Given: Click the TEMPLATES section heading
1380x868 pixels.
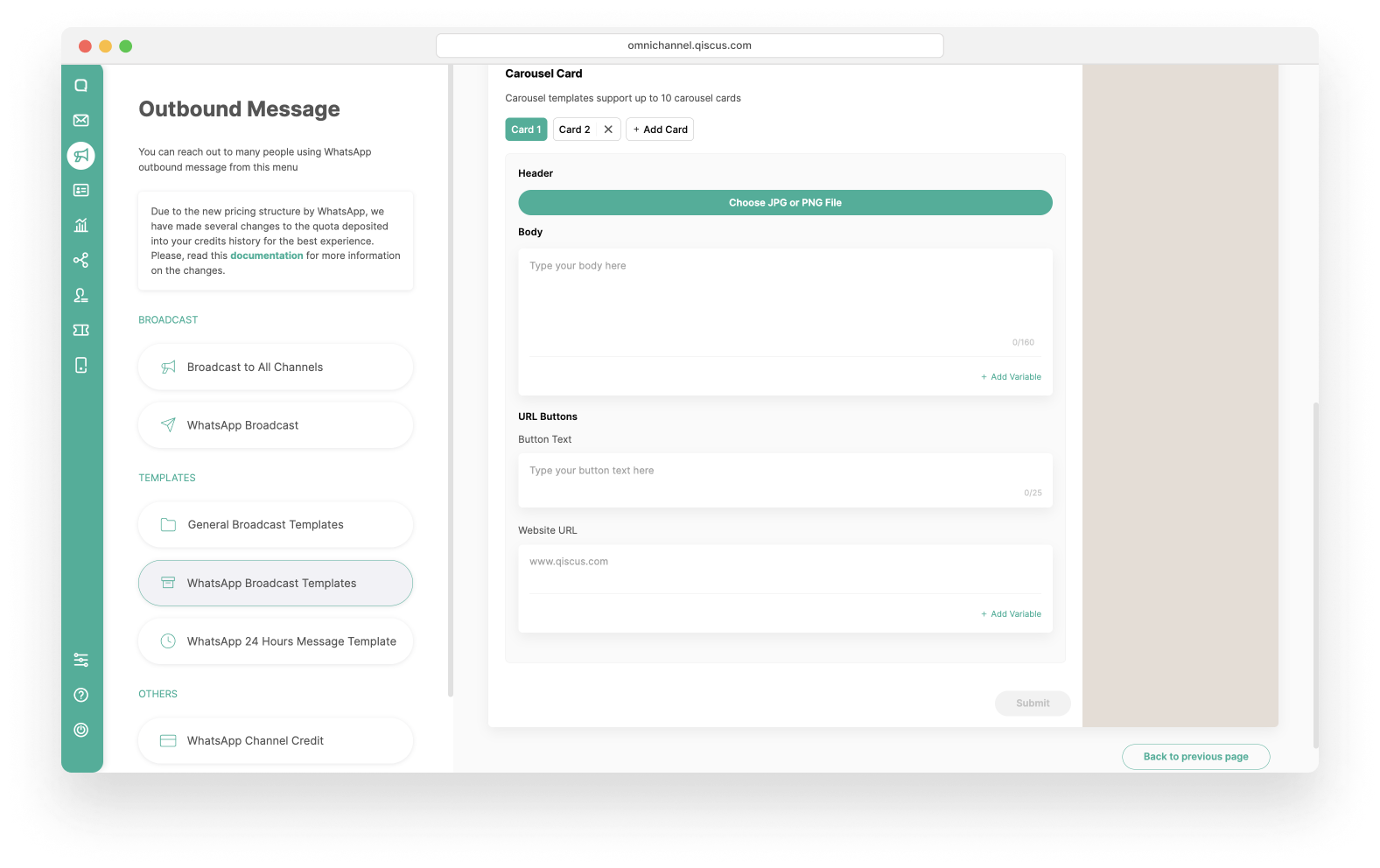Looking at the screenshot, I should [167, 479].
